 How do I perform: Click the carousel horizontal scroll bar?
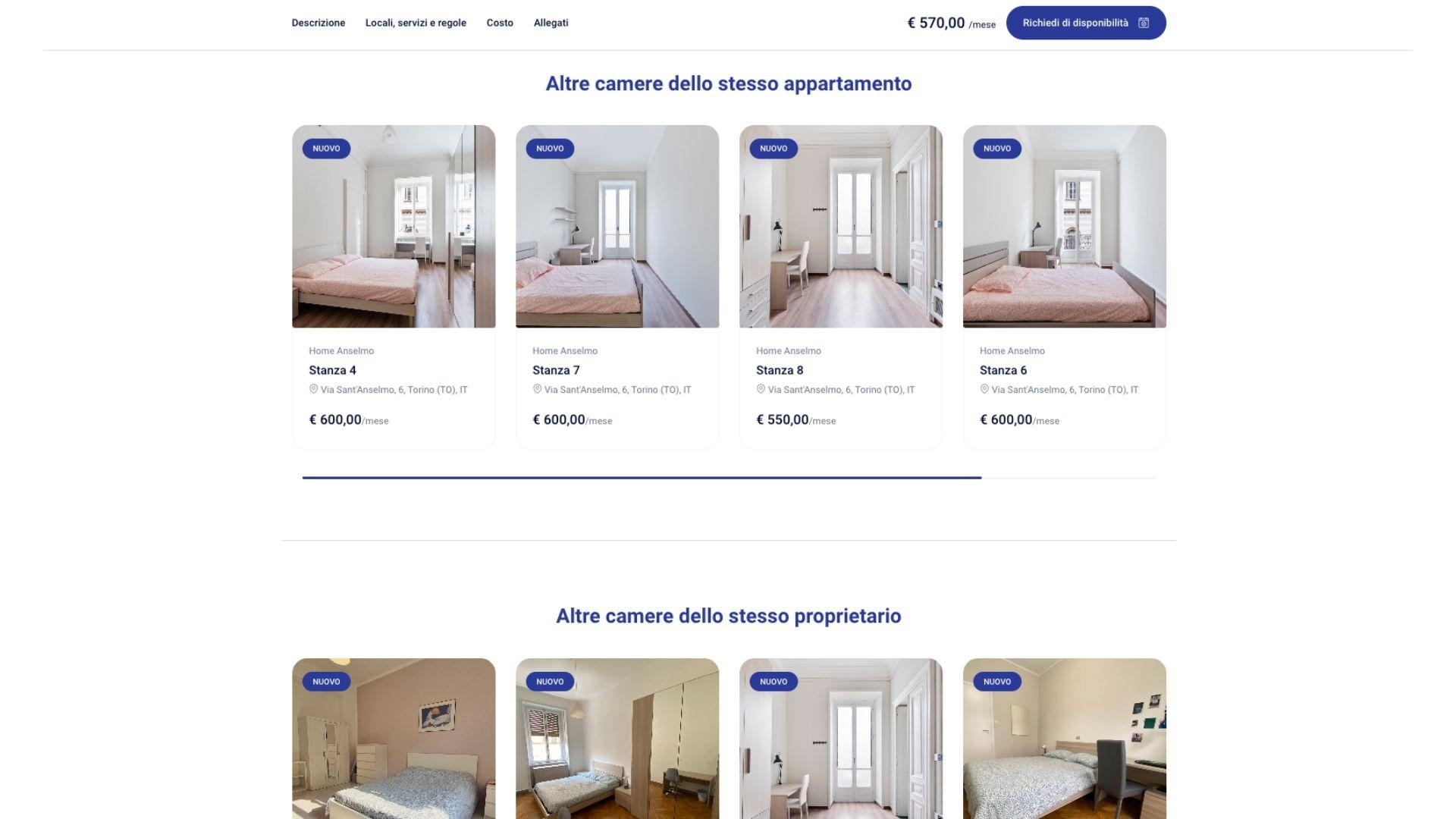coord(729,478)
